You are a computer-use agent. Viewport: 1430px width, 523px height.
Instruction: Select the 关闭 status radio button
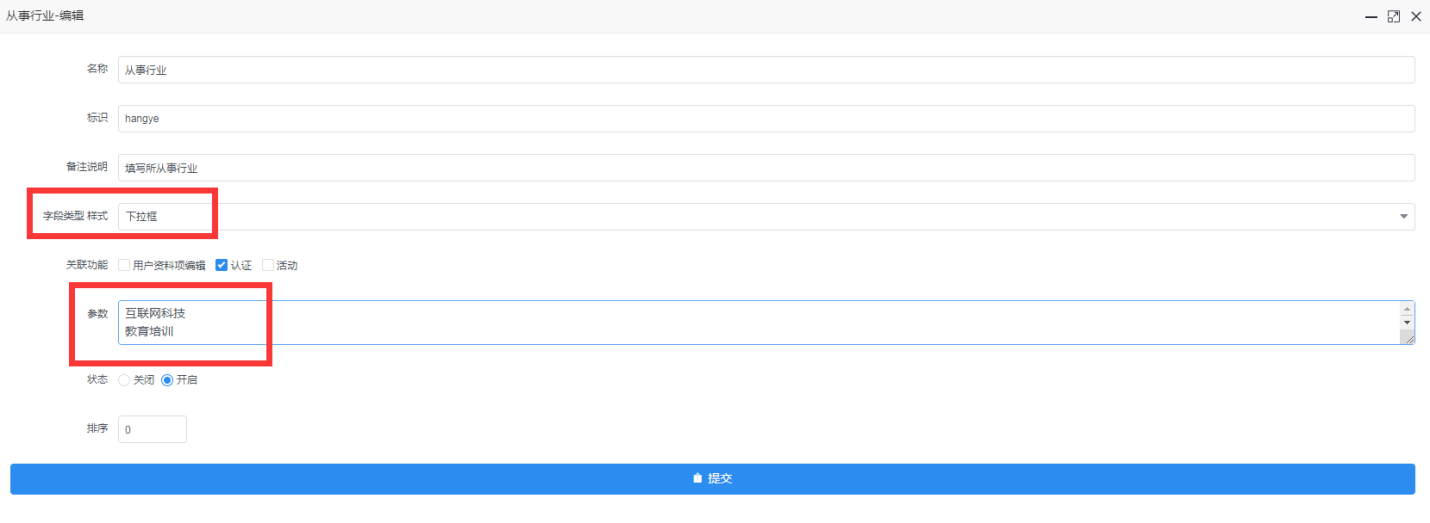click(124, 380)
